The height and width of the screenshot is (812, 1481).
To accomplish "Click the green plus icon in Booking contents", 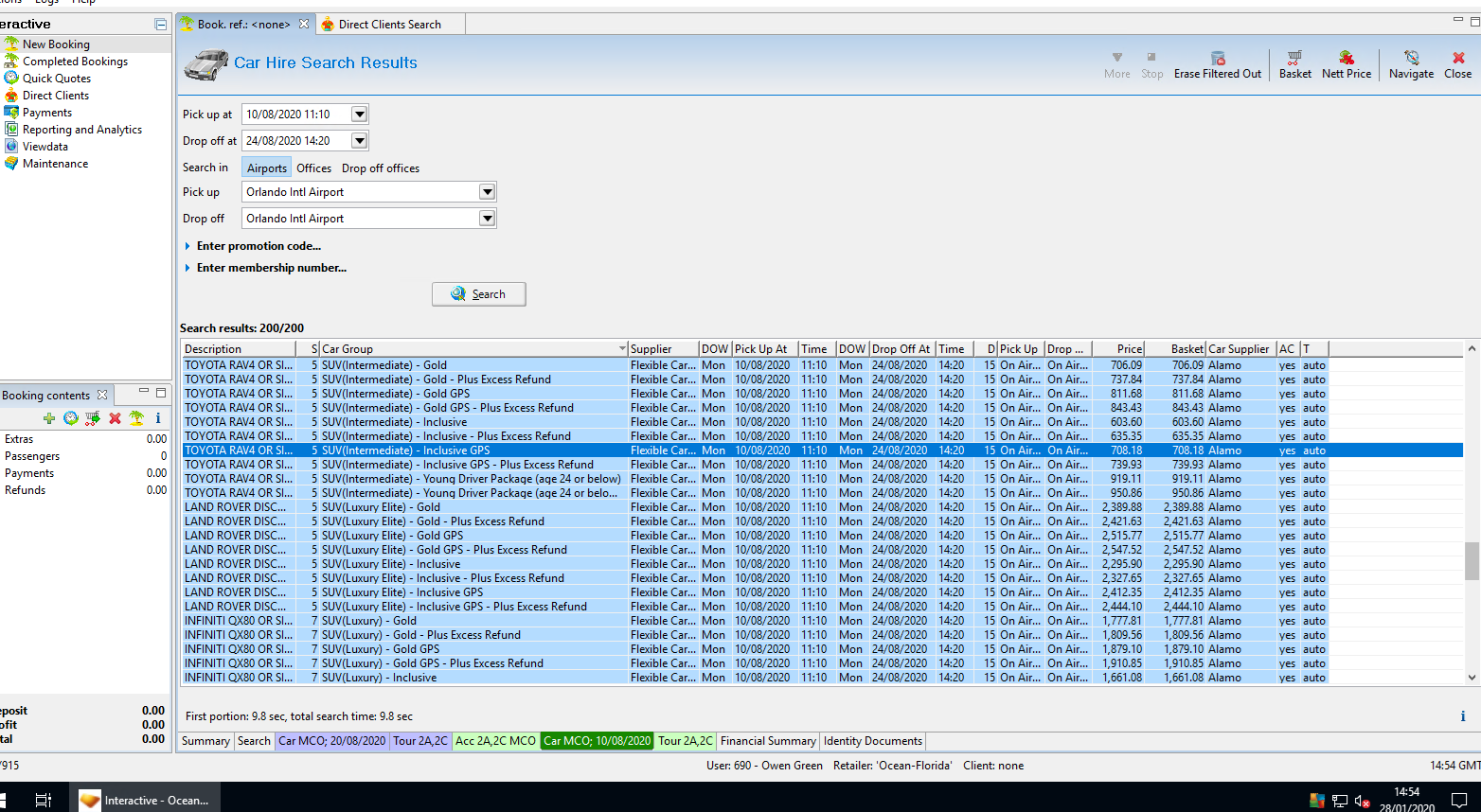I will (49, 418).
